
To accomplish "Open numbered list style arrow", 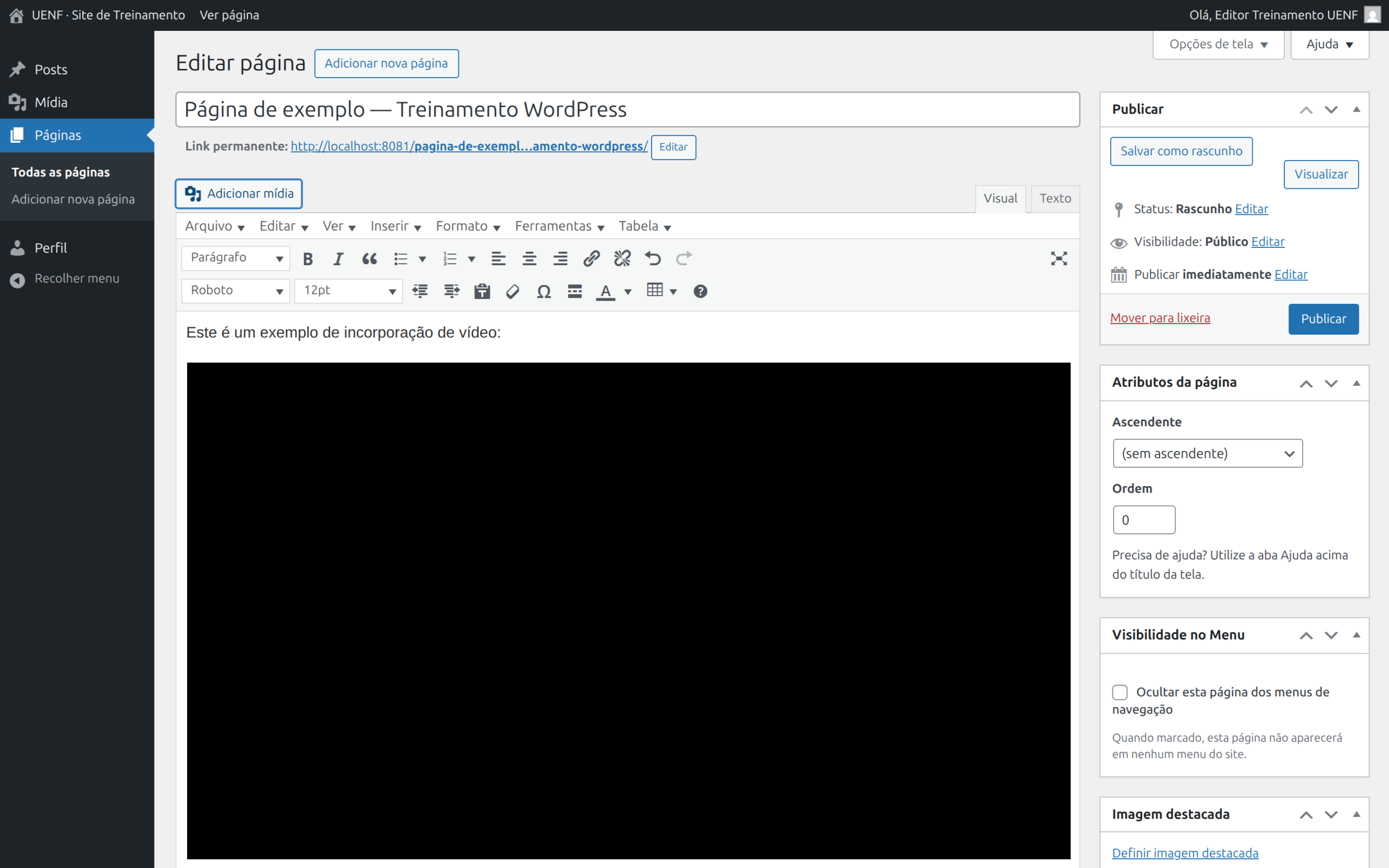I will 472,259.
